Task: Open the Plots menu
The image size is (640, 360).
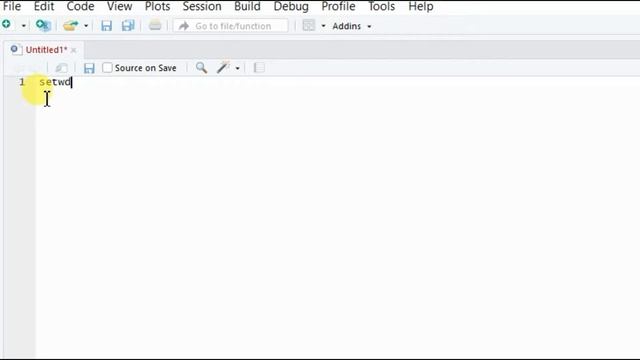Action: point(158,7)
